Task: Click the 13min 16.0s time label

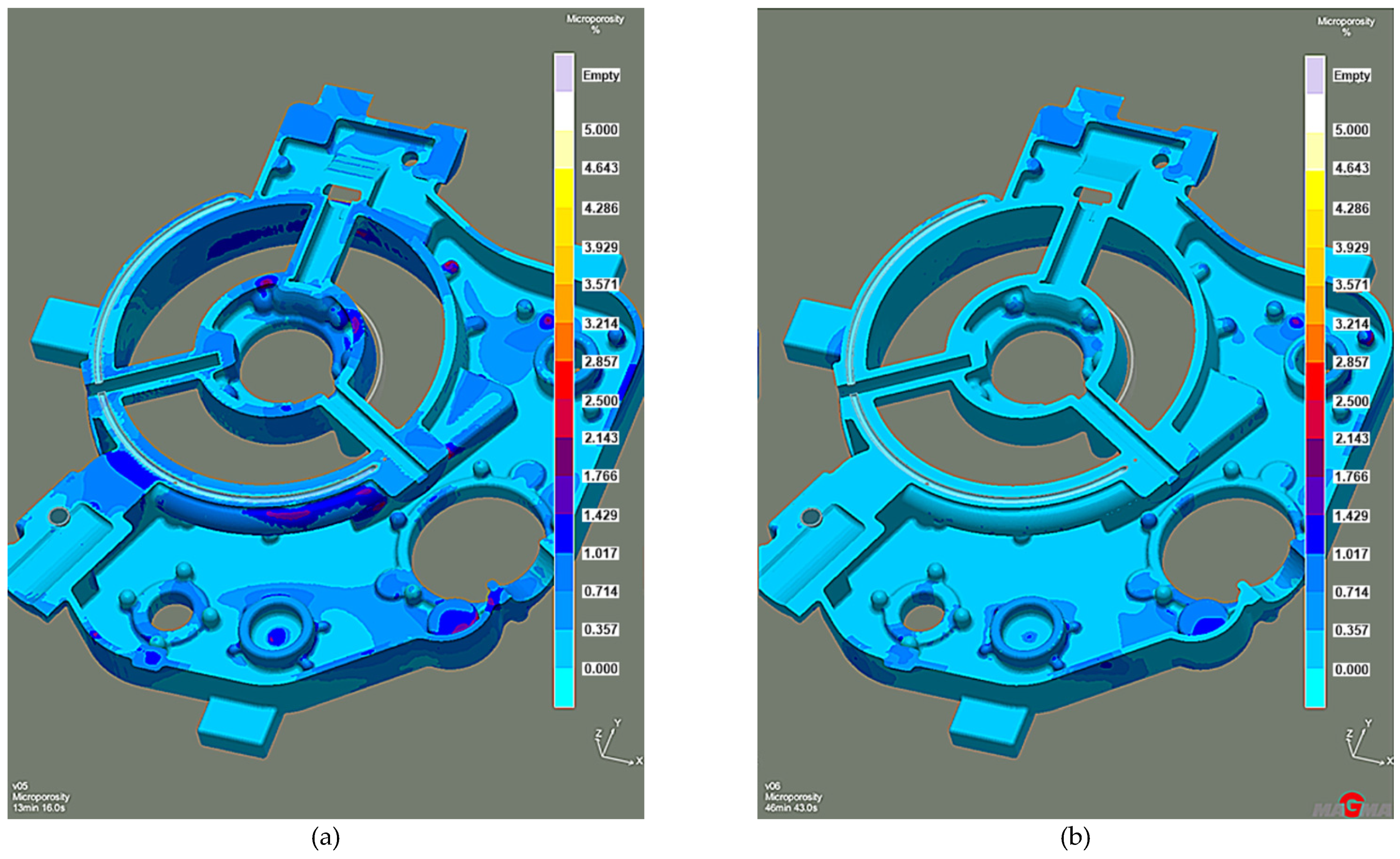Action: [39, 808]
